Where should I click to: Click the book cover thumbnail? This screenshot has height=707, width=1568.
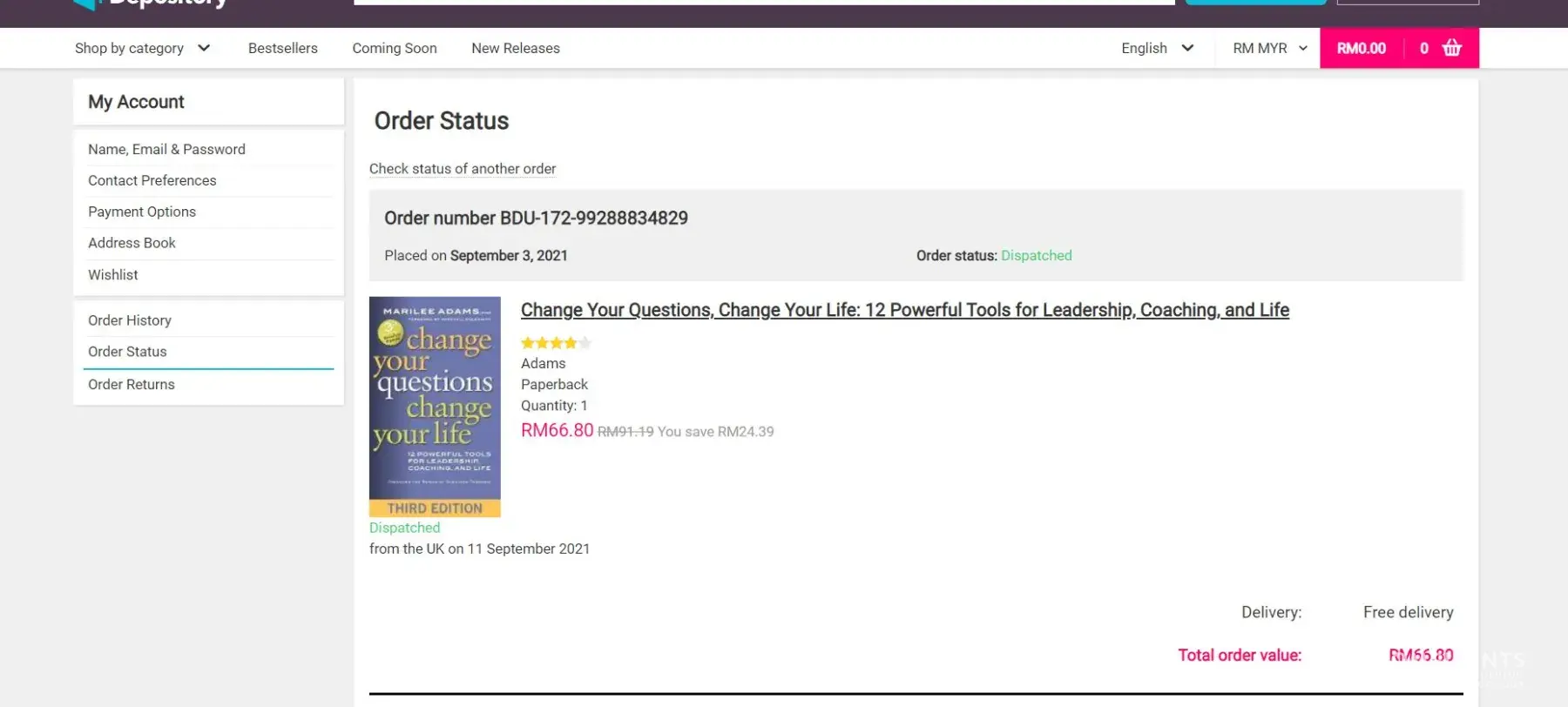click(435, 407)
